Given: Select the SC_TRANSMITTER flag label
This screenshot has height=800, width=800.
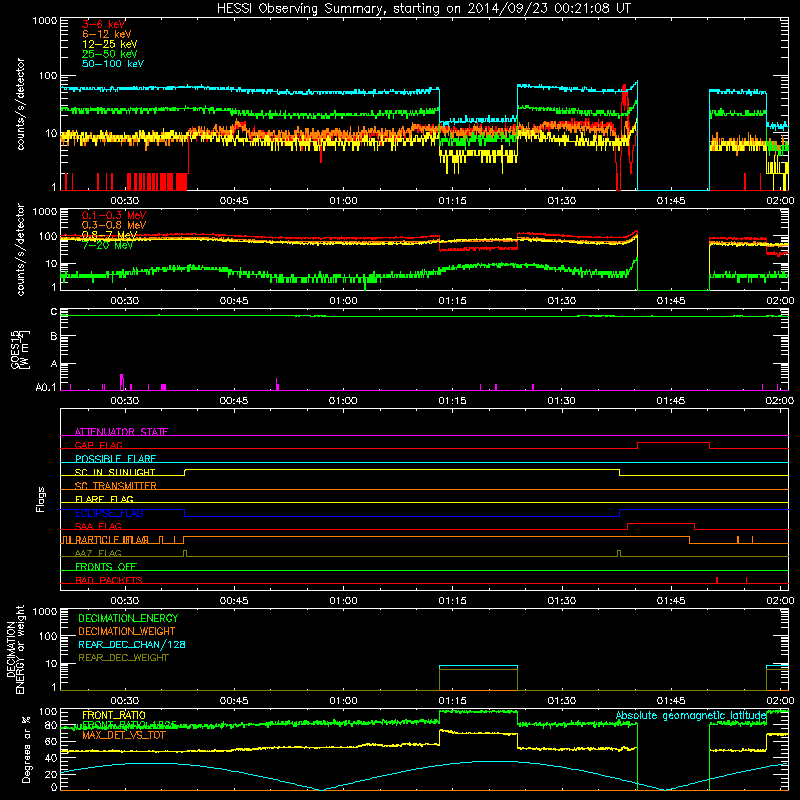Looking at the screenshot, I should (x=115, y=486).
